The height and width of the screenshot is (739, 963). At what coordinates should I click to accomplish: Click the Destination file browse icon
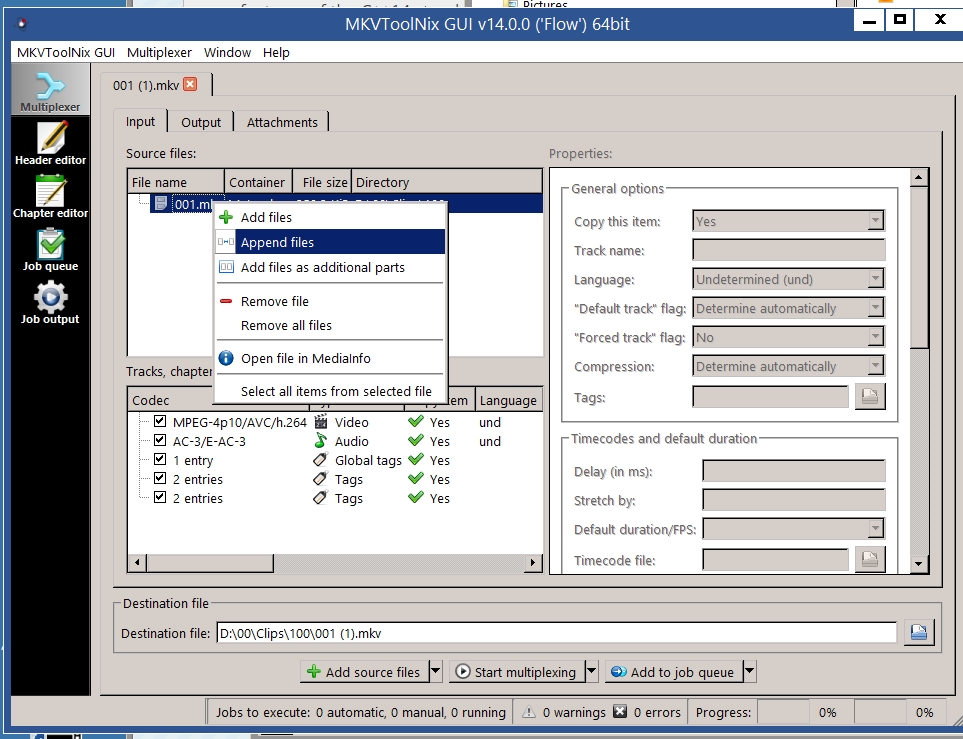(x=919, y=632)
